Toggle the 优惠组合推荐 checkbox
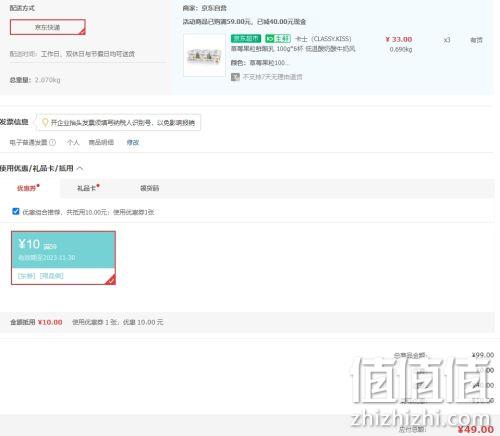The image size is (500, 436). (x=16, y=211)
